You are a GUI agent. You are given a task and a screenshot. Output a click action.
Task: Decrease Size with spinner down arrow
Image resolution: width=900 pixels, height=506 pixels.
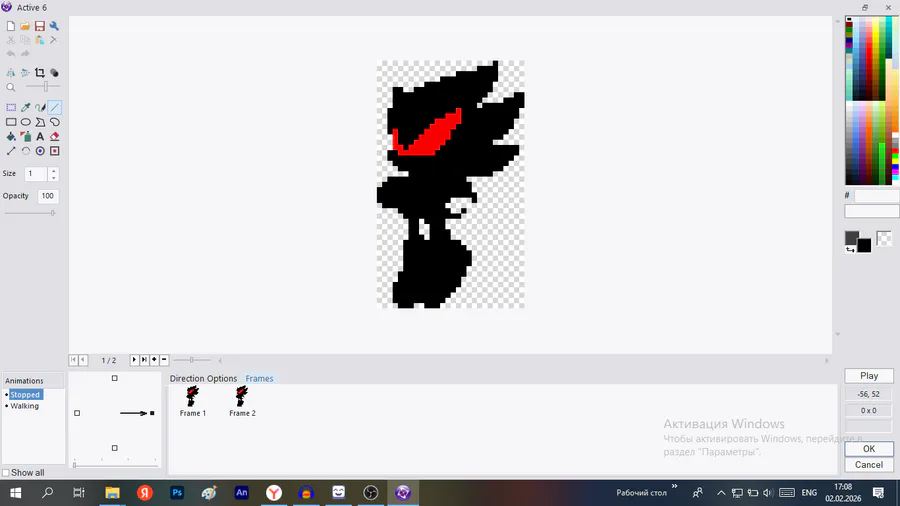point(53,177)
